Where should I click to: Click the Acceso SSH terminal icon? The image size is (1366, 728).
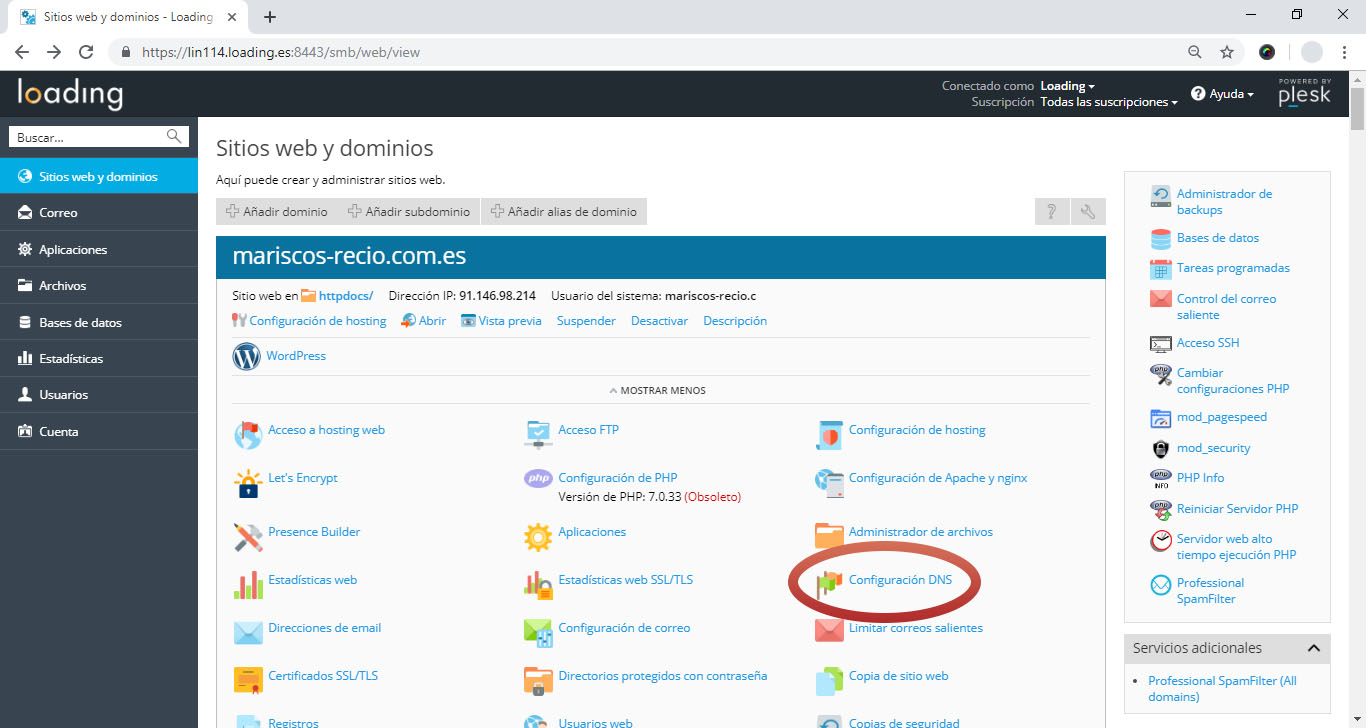click(x=1161, y=343)
